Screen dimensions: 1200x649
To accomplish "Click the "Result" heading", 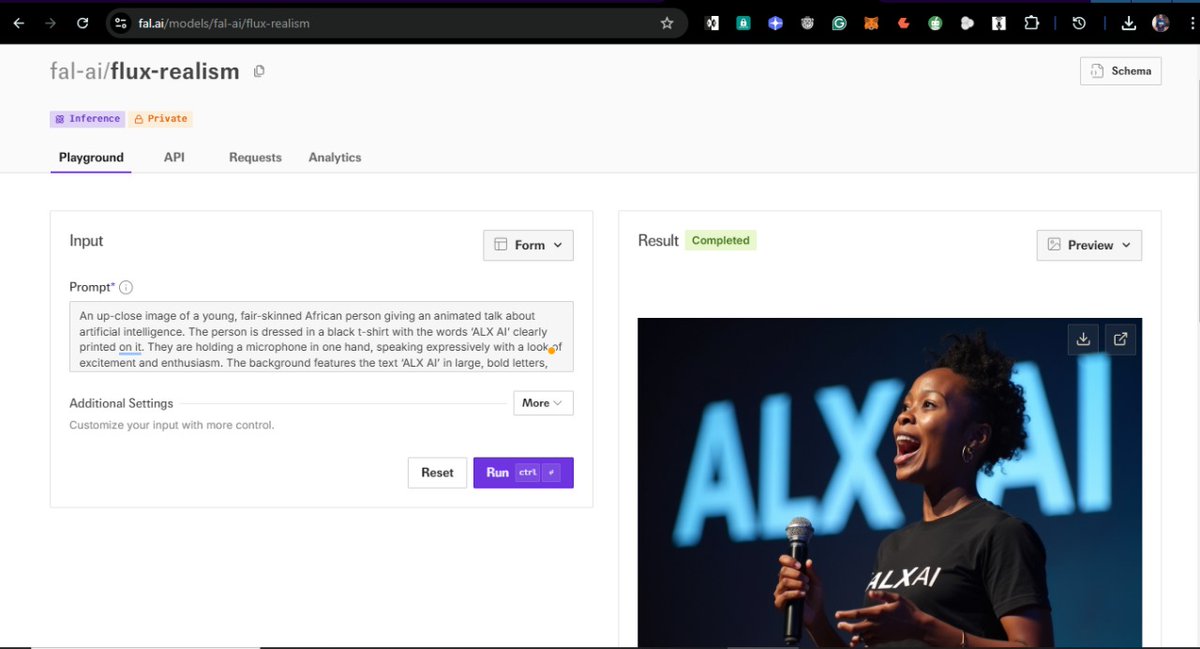I will click(x=658, y=241).
